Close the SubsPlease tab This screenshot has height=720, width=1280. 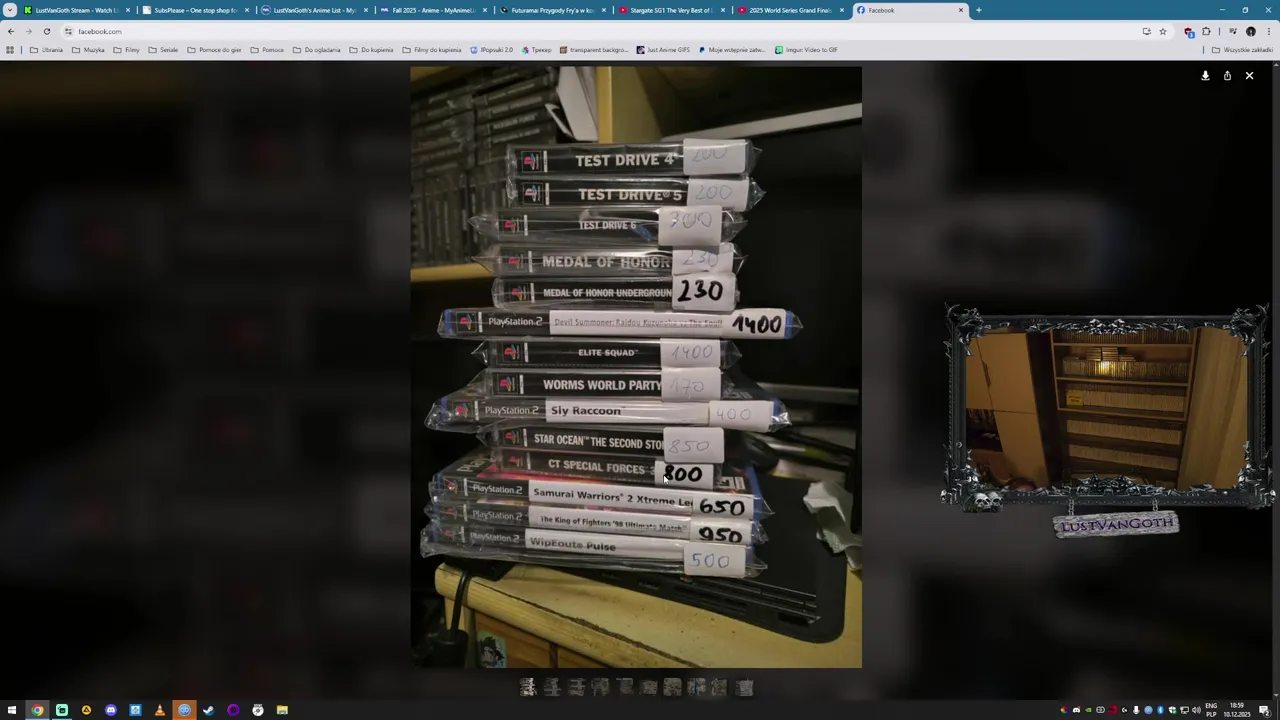tap(247, 10)
